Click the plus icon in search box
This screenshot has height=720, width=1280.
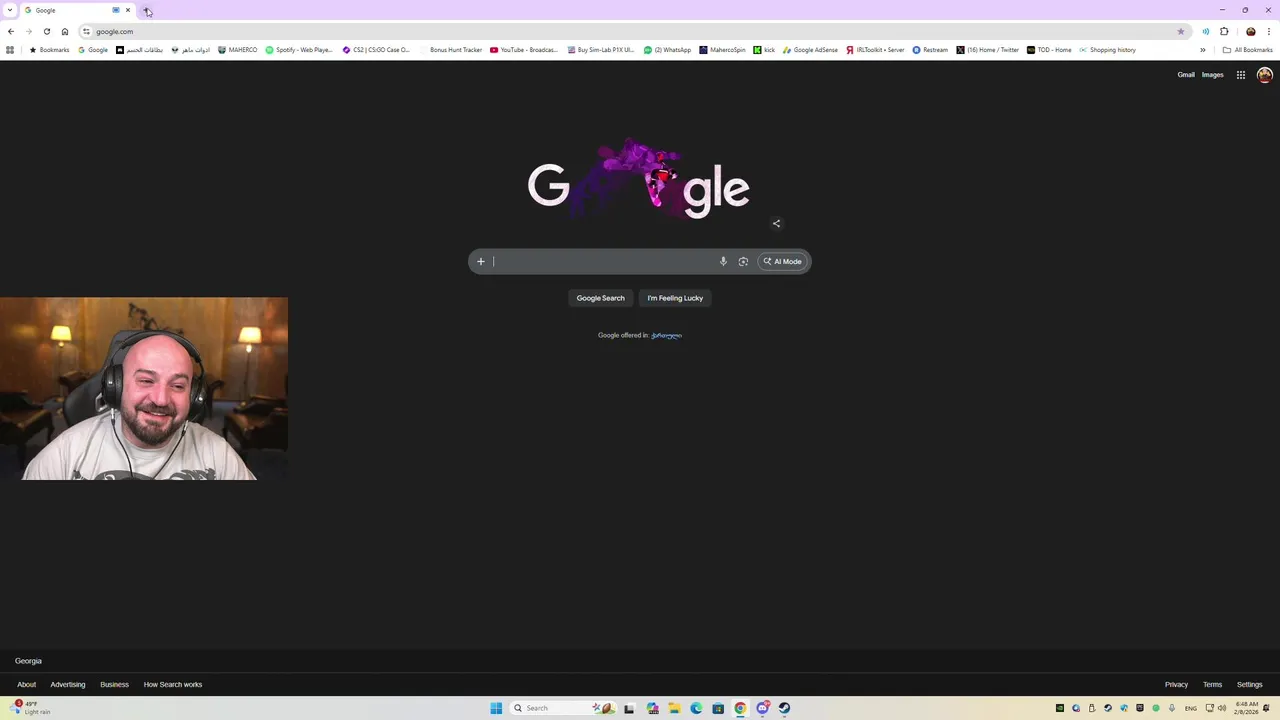point(481,262)
